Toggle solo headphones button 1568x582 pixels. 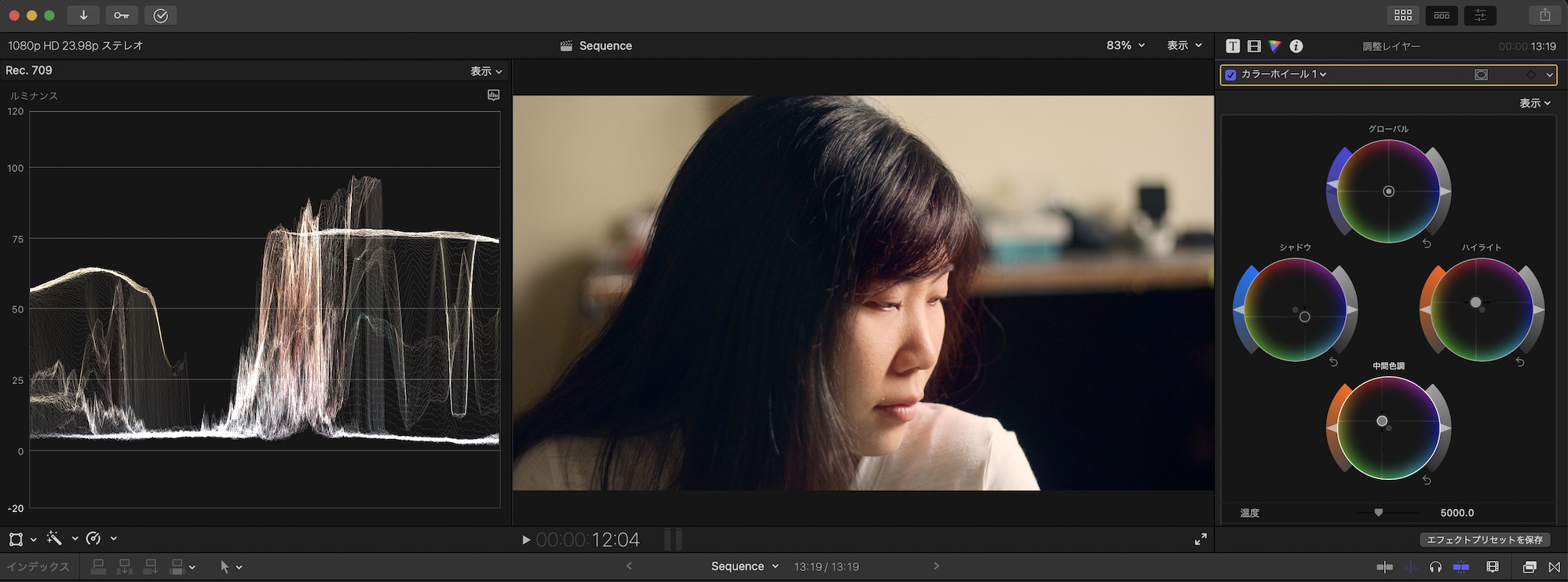tap(1435, 566)
